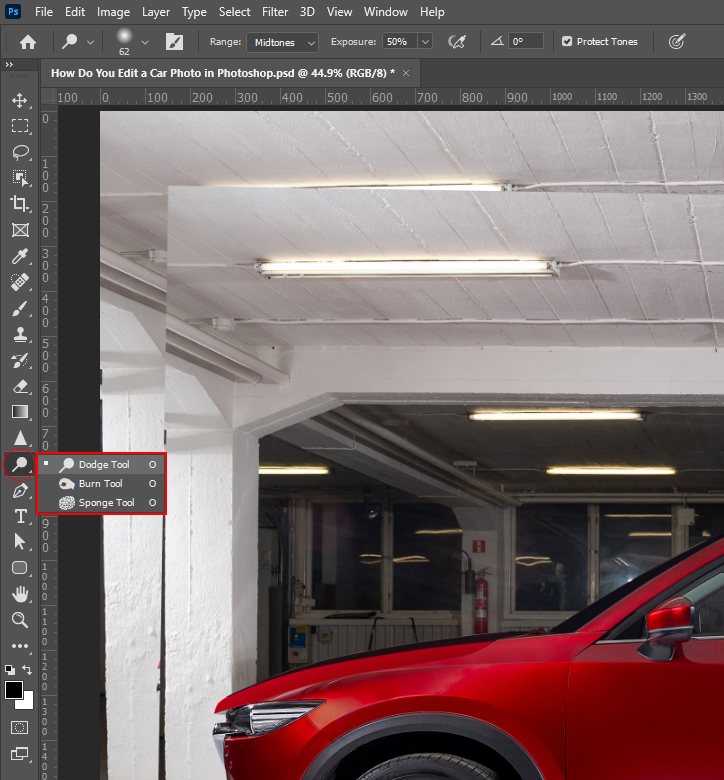
Task: Open the 3D menu
Action: pos(307,11)
